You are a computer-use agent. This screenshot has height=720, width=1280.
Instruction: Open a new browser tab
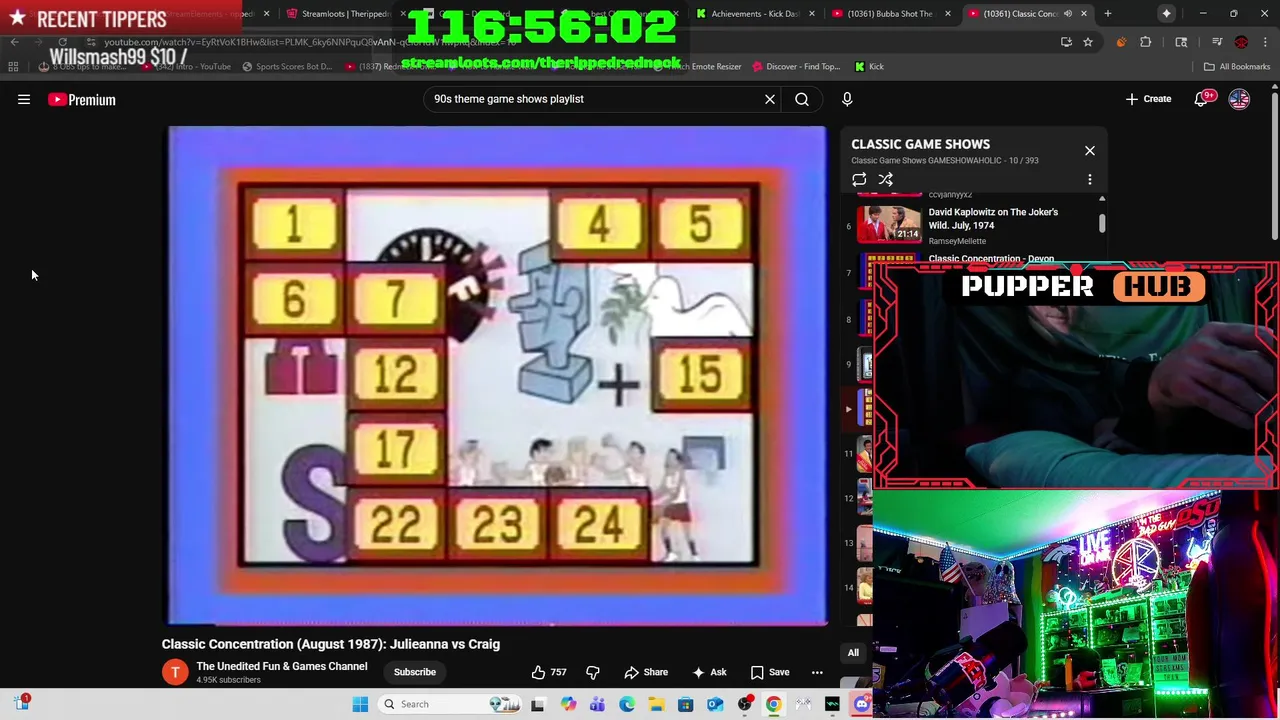point(1108,14)
